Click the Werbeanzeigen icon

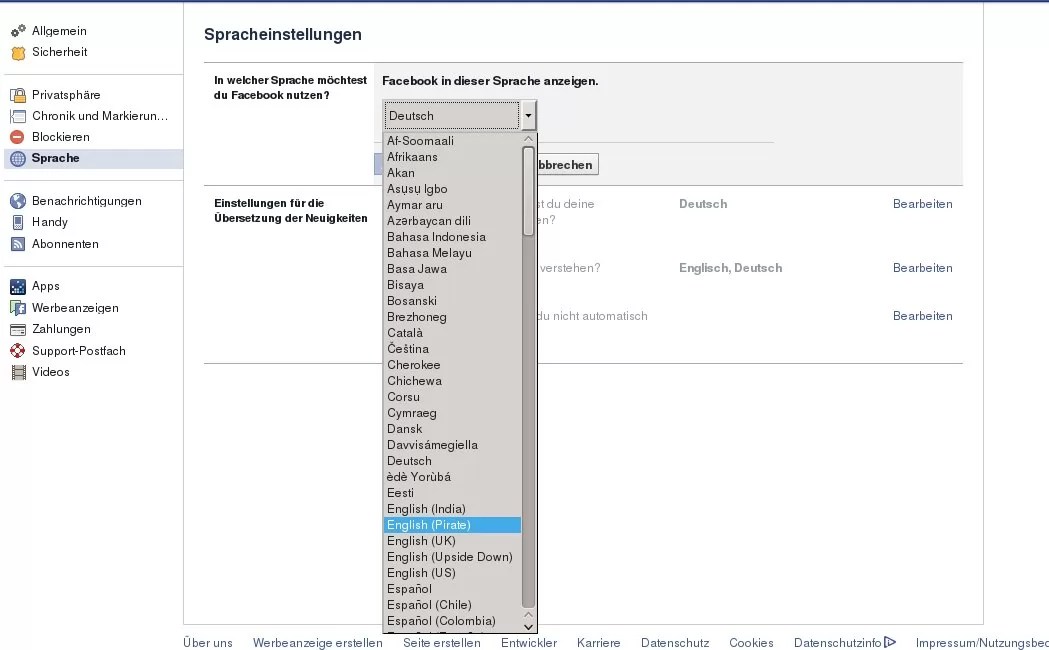(18, 308)
